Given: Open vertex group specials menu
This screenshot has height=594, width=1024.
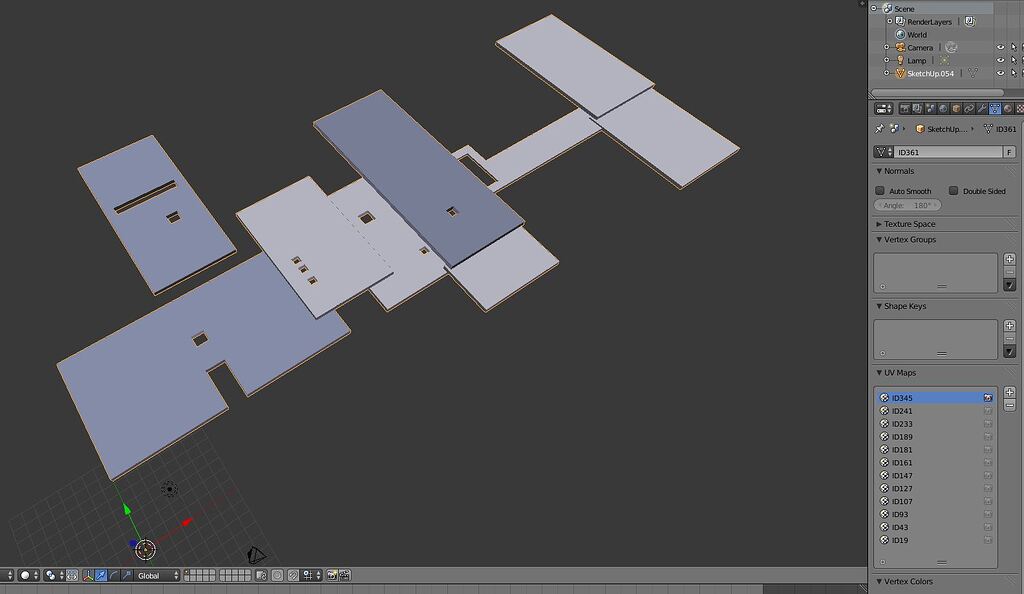Looking at the screenshot, I should [x=1010, y=285].
